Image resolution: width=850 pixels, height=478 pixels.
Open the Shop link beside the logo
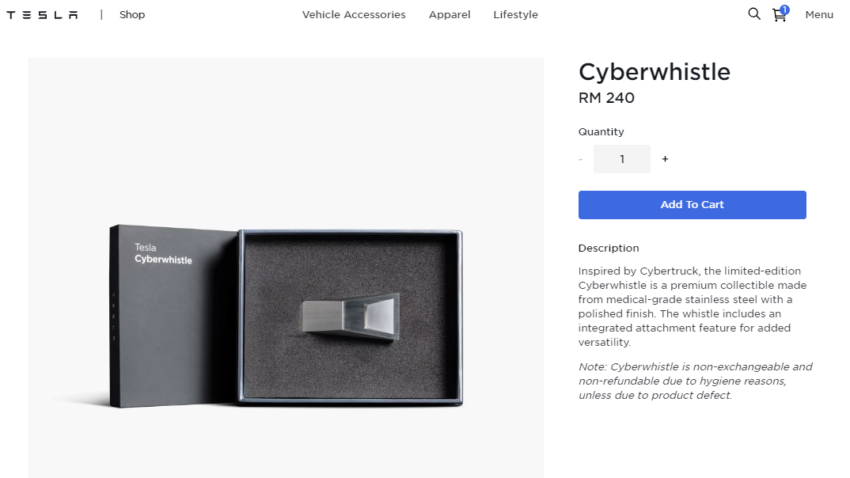tap(132, 15)
